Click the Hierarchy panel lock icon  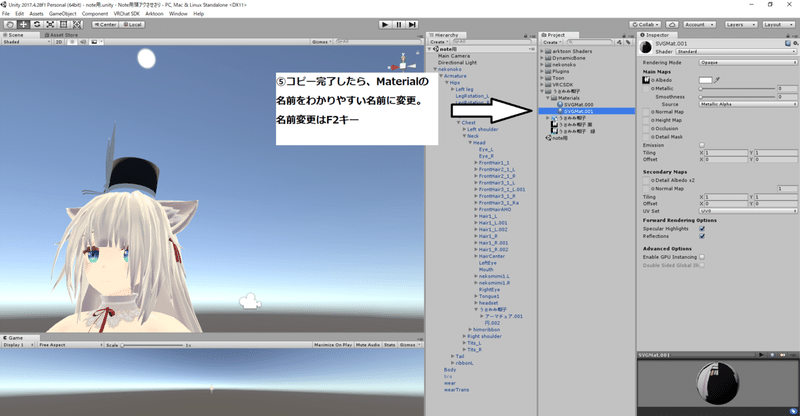(x=526, y=36)
